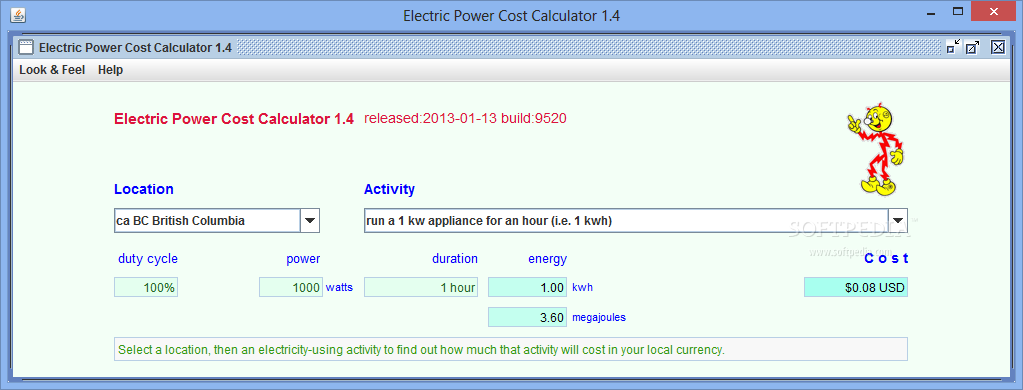The height and width of the screenshot is (390, 1023).
Task: Click the 'Activity' heading label
Action: point(389,189)
